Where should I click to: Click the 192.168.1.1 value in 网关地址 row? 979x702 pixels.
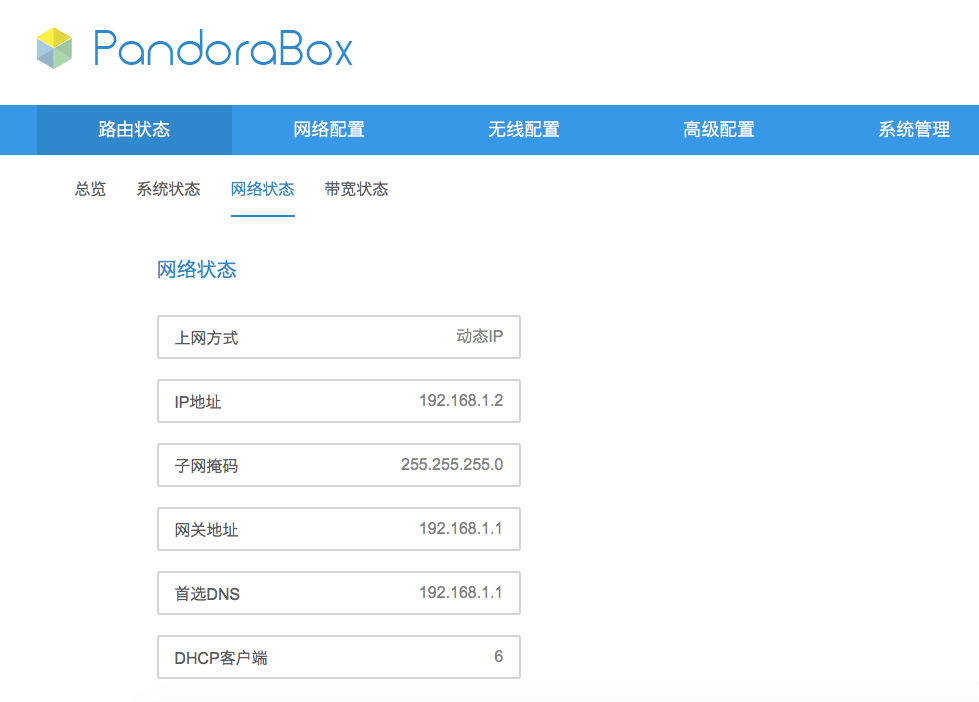point(461,528)
